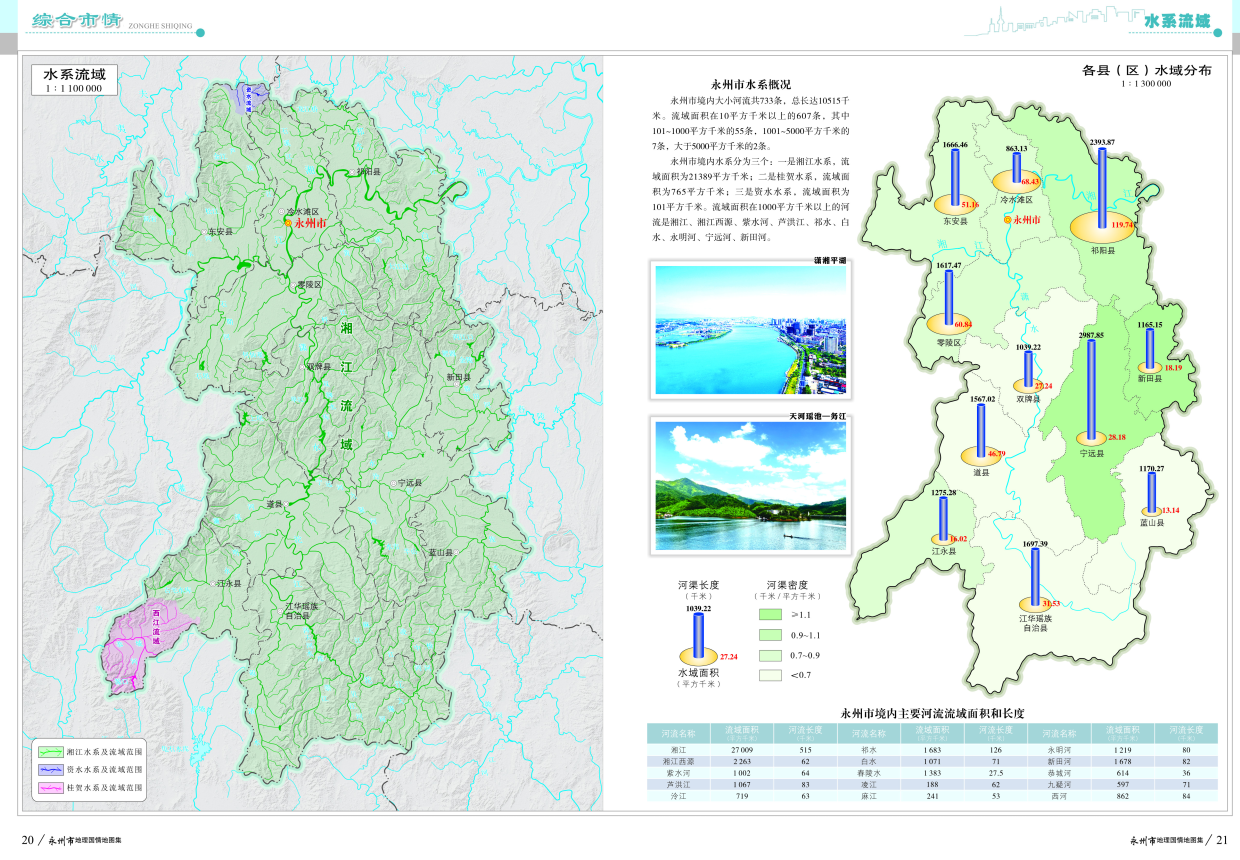This screenshot has height=860, width=1240.
Task: Click the 祁阳县 label on the right map
Action: point(1104,251)
